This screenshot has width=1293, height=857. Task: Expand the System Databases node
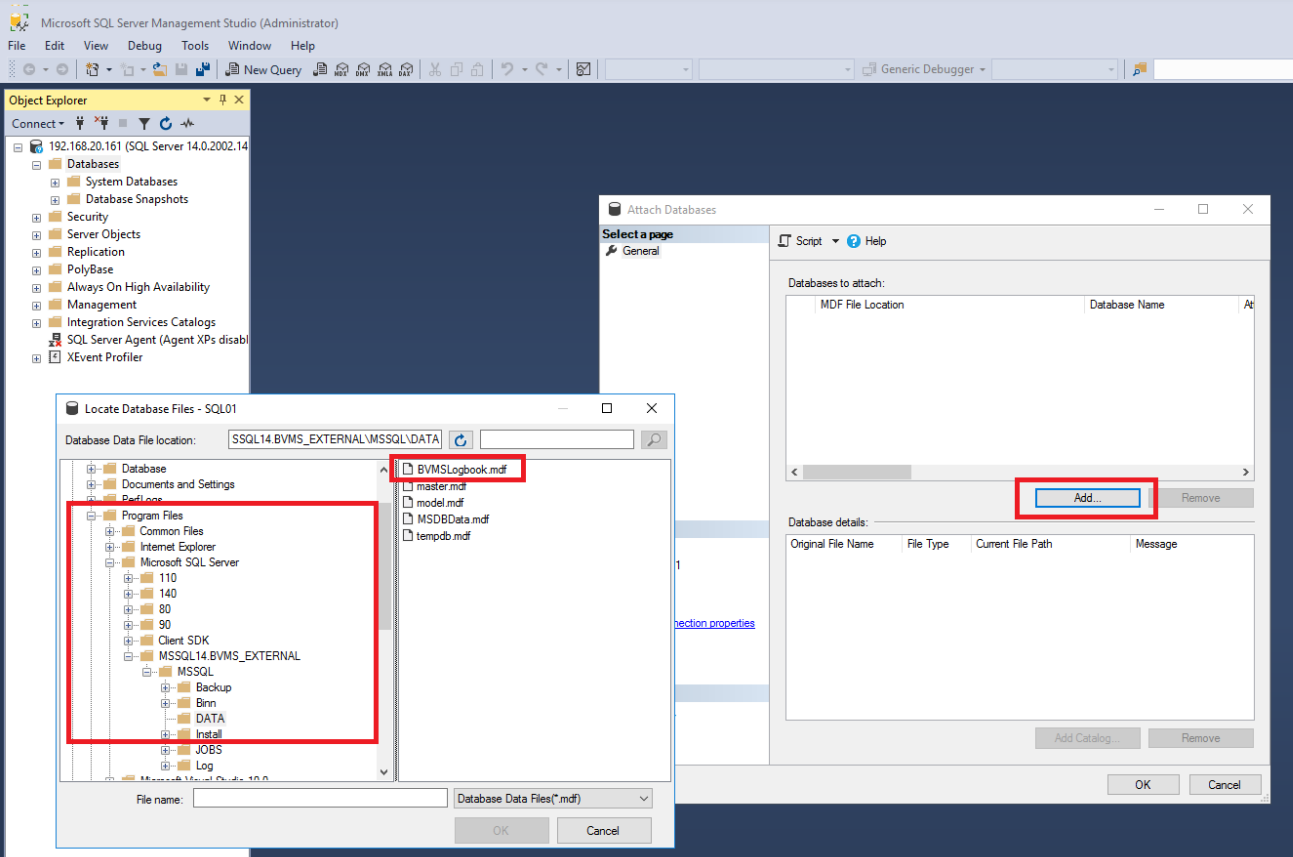tap(55, 182)
